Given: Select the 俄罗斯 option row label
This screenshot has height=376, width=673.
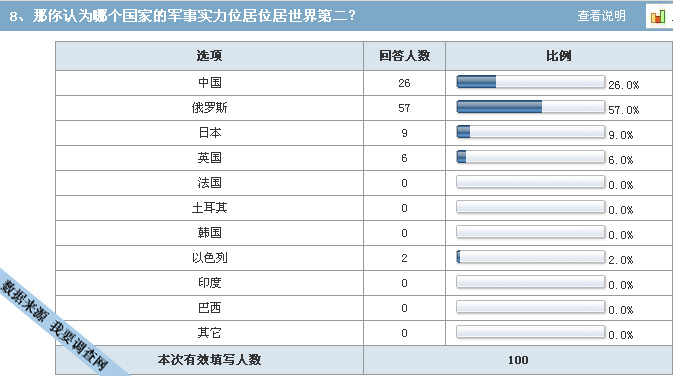Looking at the screenshot, I should [209, 107].
